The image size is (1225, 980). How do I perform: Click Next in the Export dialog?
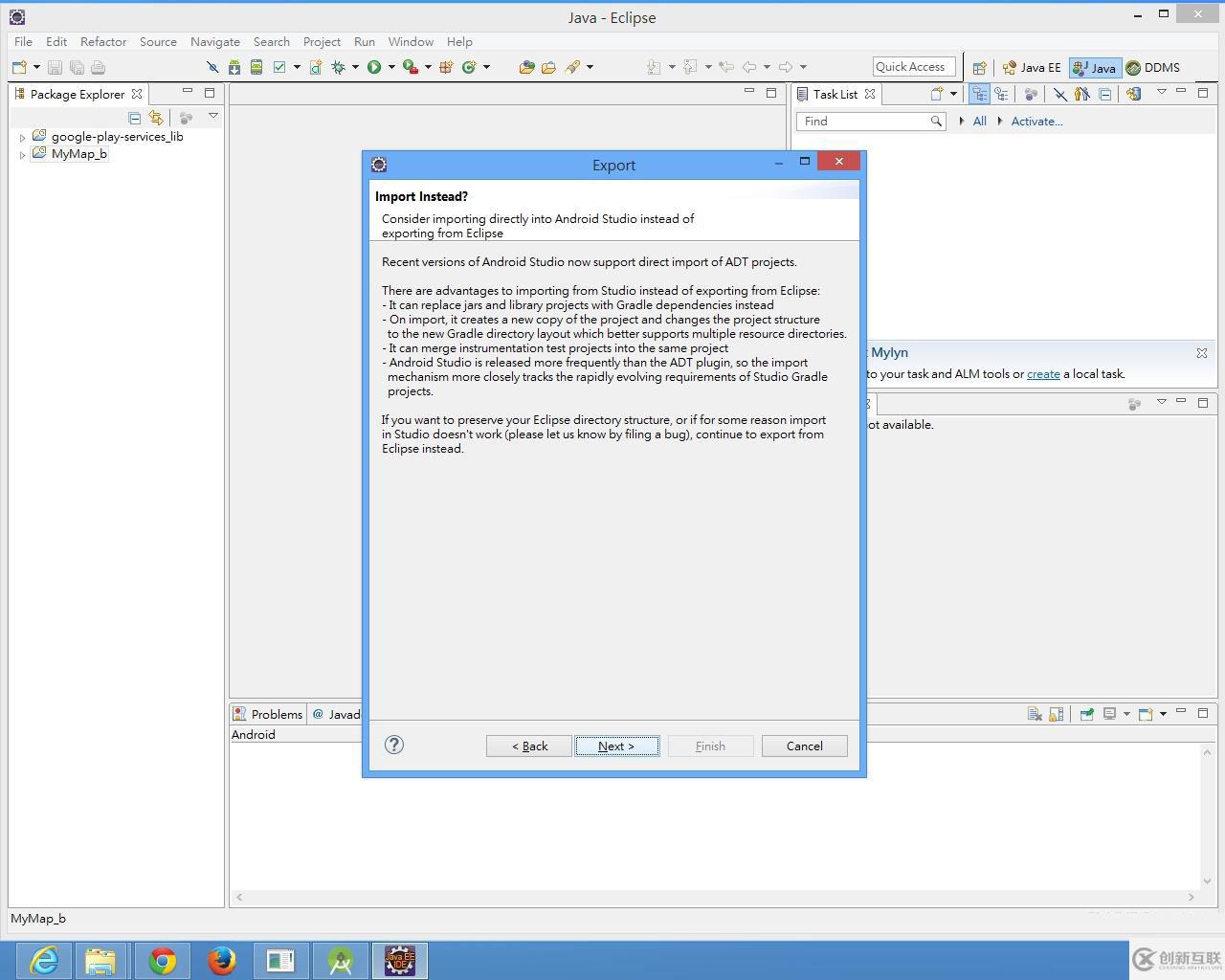[616, 746]
